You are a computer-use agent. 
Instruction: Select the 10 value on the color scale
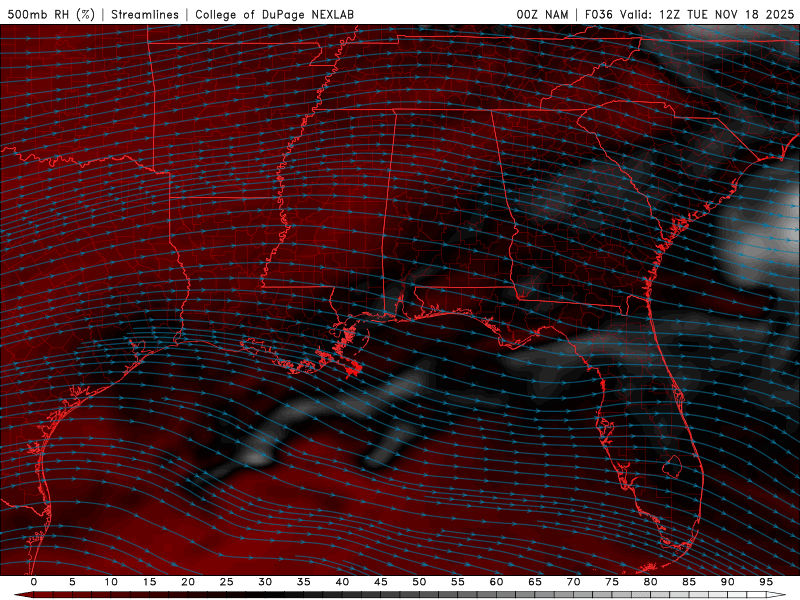click(111, 582)
